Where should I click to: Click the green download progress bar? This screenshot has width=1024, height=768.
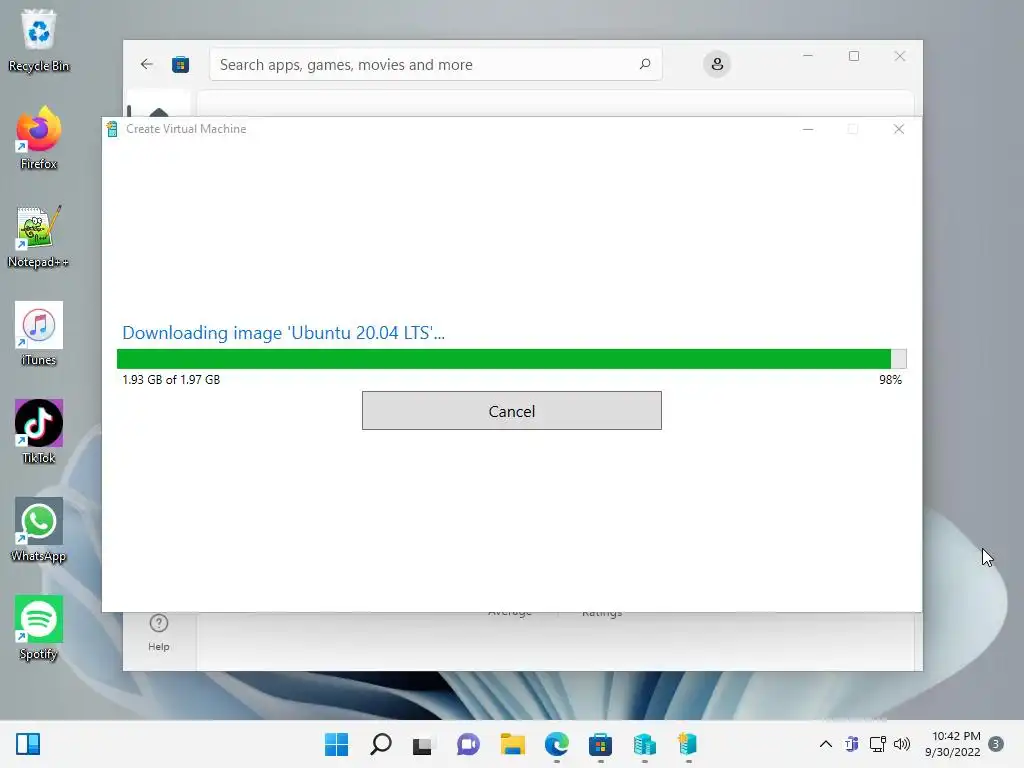tap(511, 359)
